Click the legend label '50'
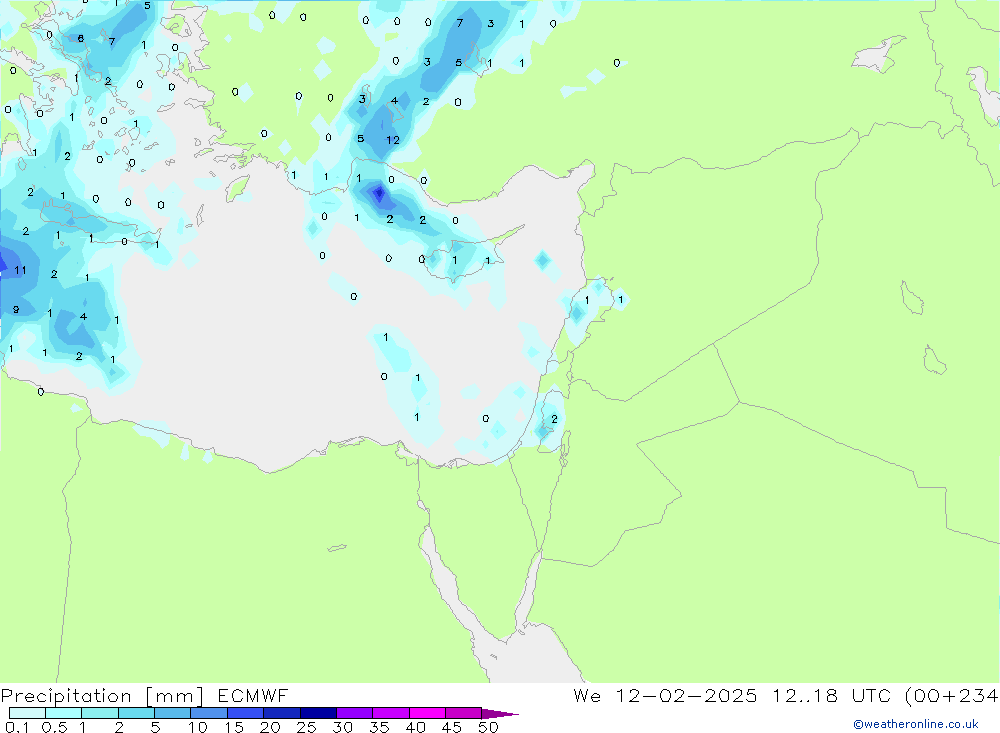The image size is (1000, 733). click(488, 727)
